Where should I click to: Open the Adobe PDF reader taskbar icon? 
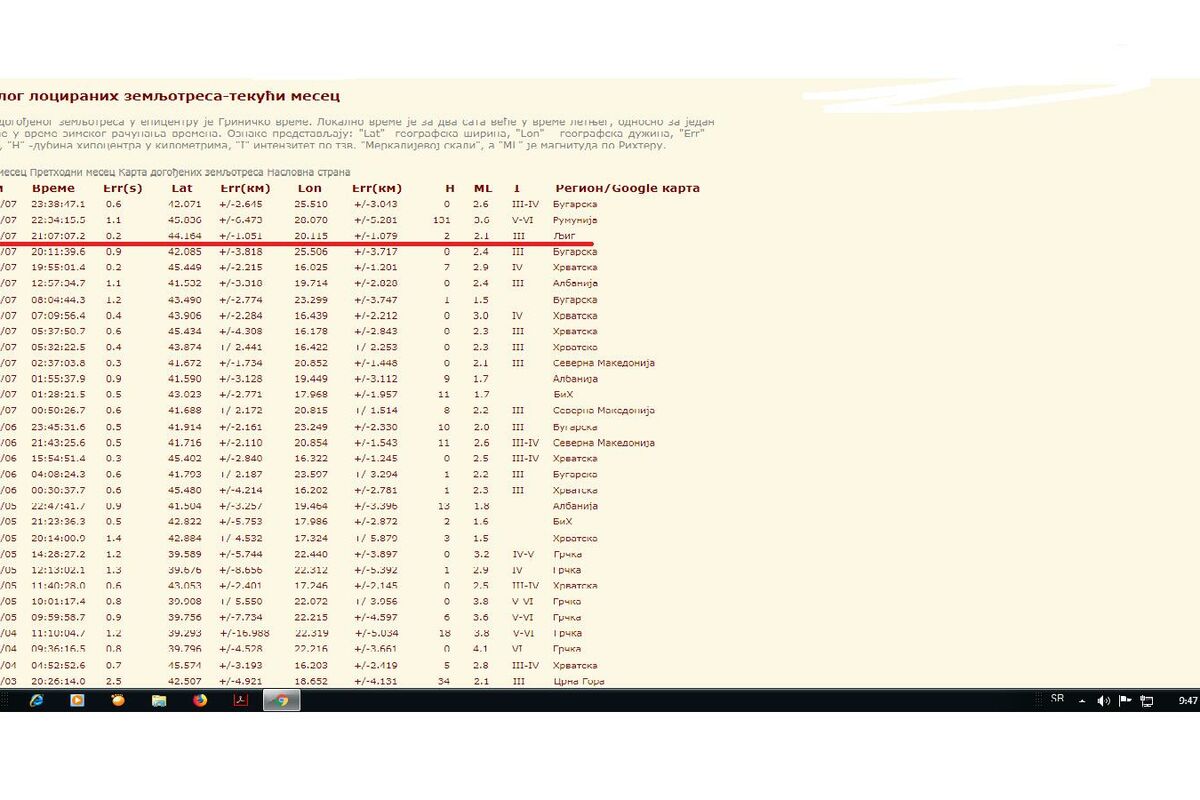click(240, 701)
